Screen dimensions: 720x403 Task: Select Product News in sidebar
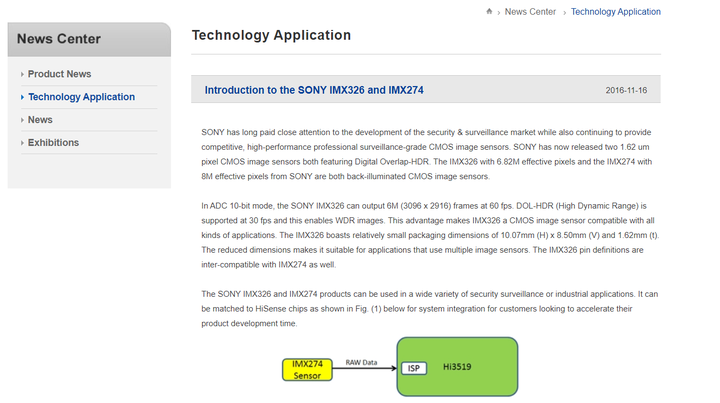[x=59, y=74]
